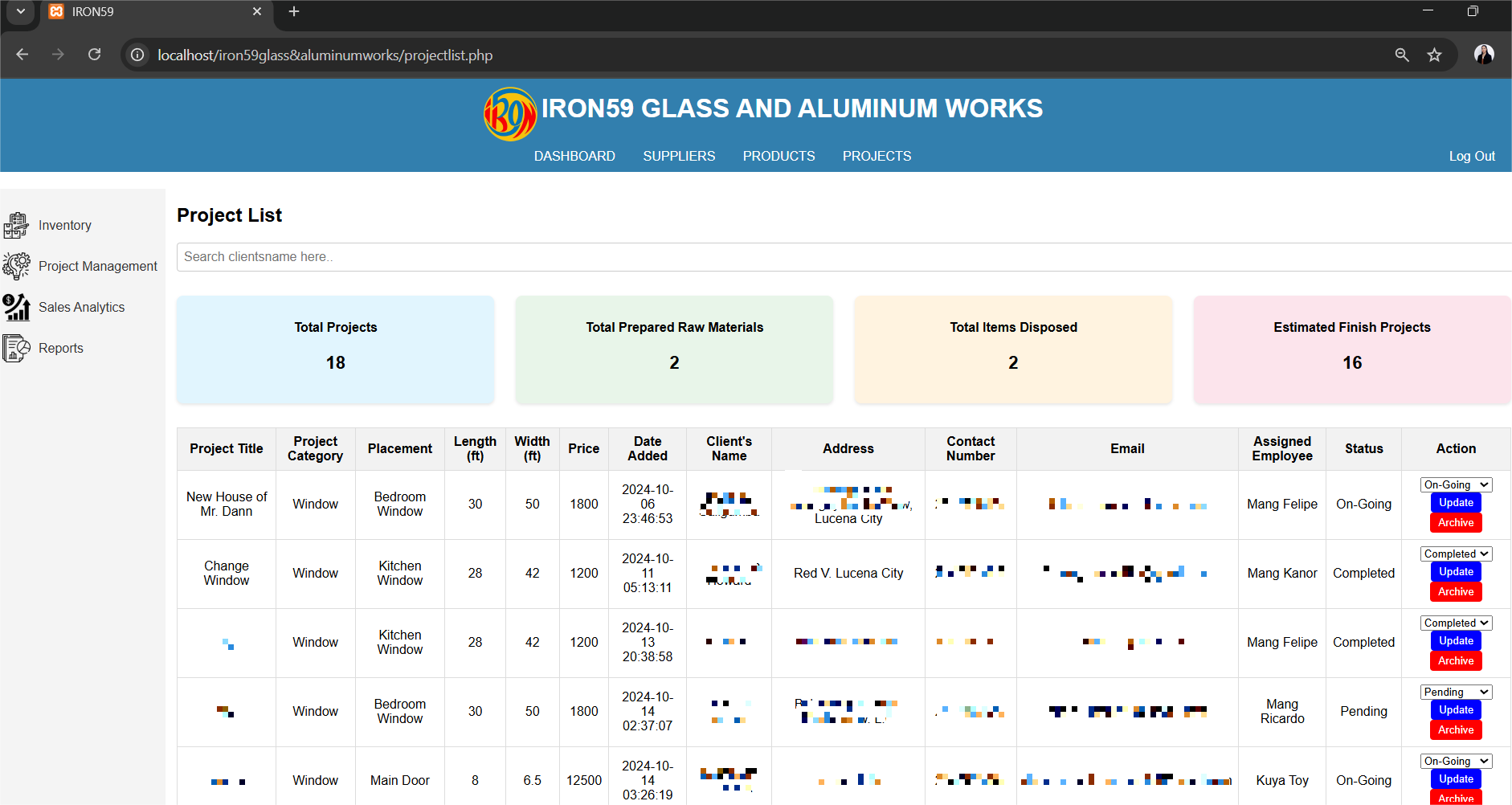The height and width of the screenshot is (805, 1512).
Task: View site information icon in address bar
Action: pyautogui.click(x=138, y=55)
